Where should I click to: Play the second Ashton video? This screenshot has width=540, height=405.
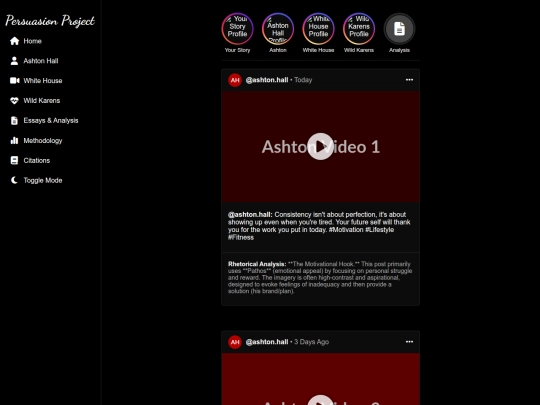click(x=320, y=400)
